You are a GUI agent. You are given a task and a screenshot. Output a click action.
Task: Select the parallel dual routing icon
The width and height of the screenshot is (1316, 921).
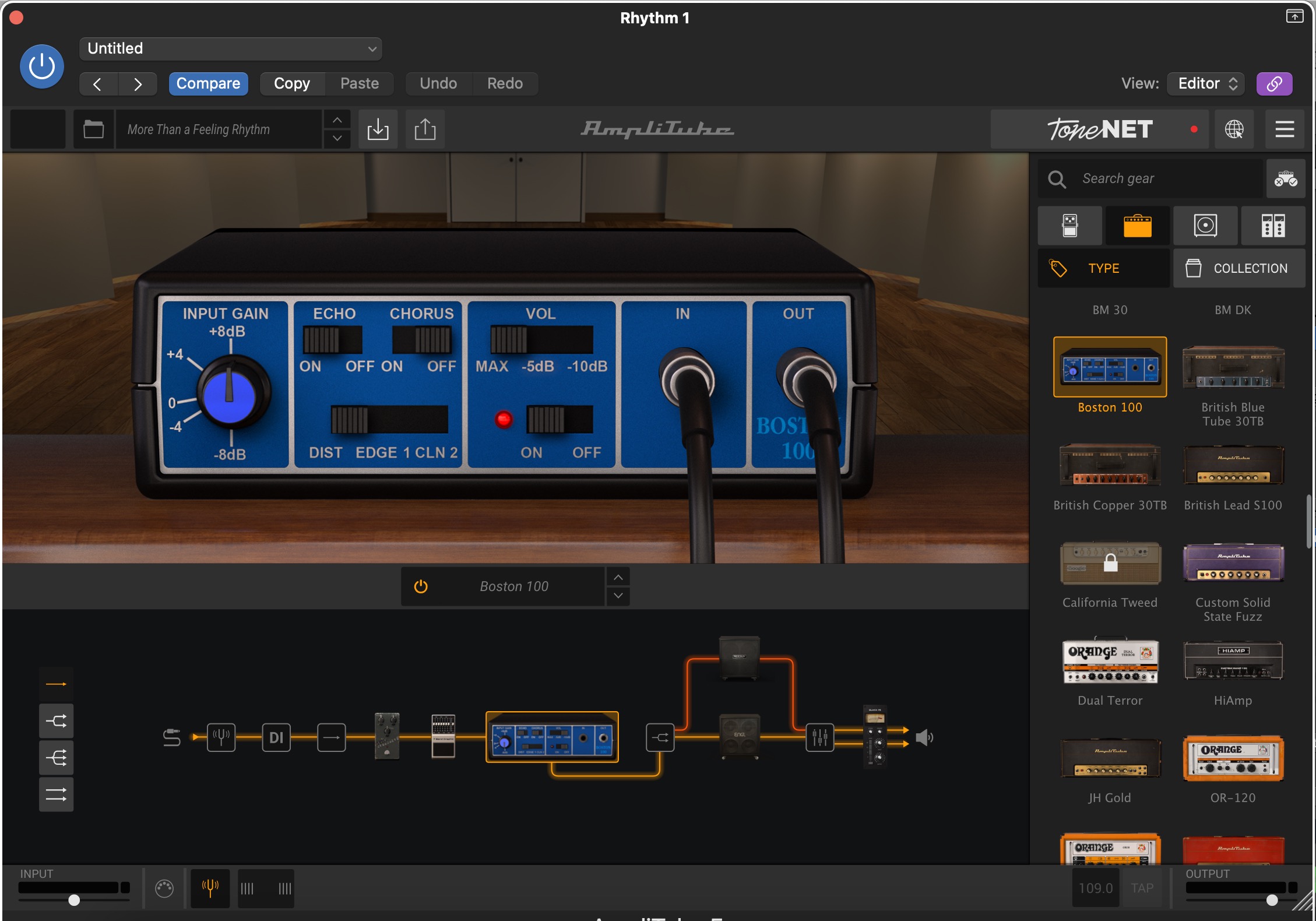point(56,795)
